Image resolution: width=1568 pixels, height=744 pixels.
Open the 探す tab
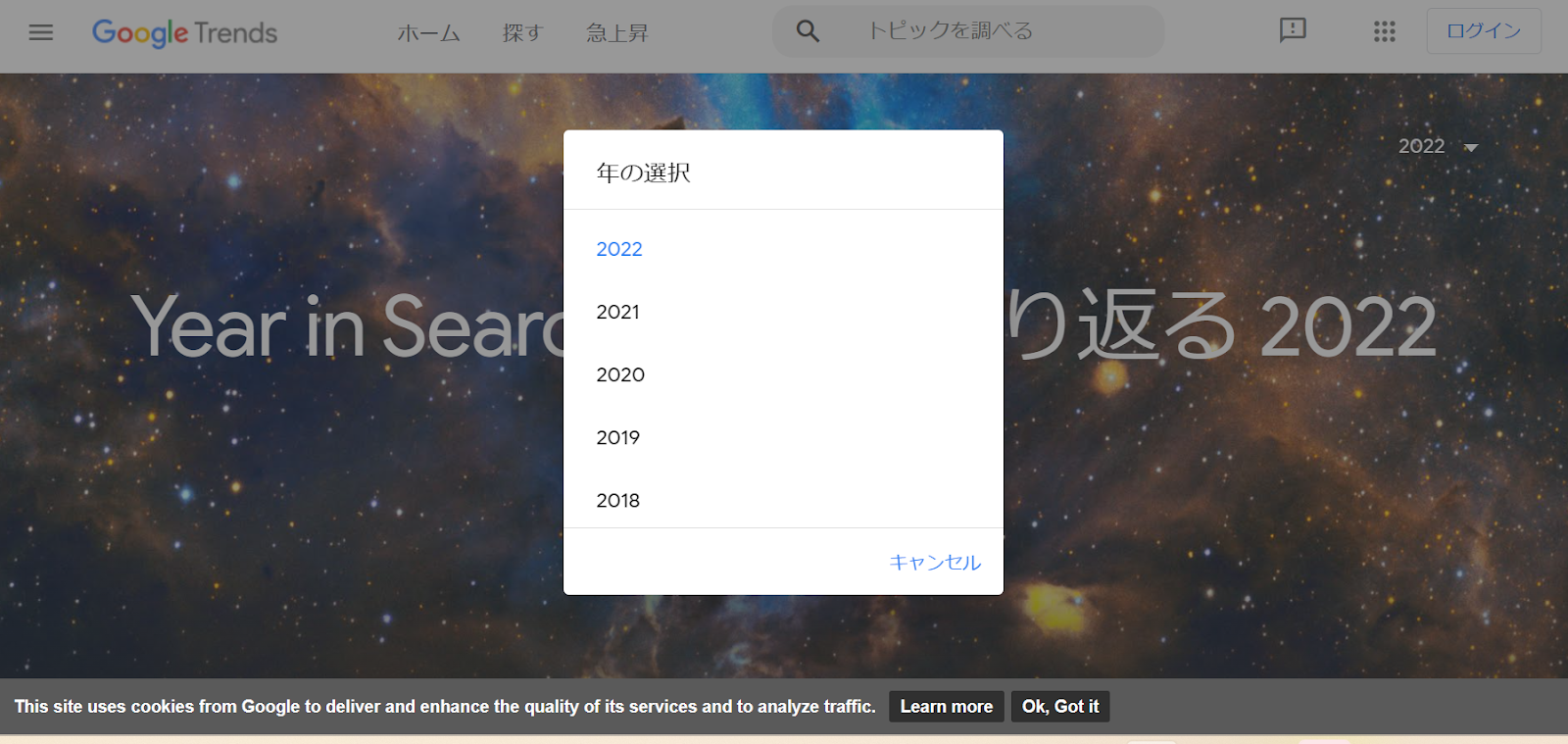click(x=522, y=33)
